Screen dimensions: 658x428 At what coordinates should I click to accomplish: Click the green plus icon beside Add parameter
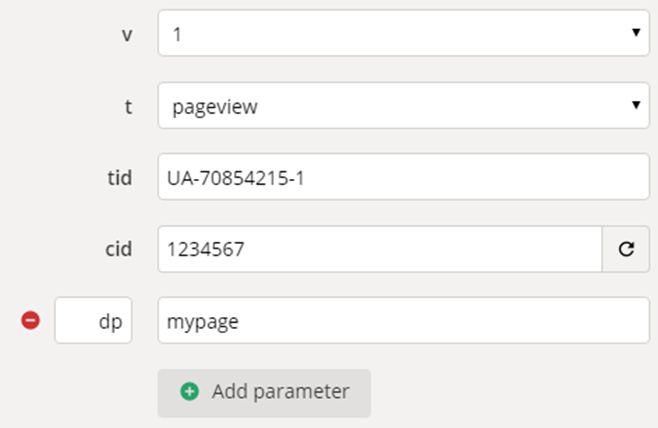tap(190, 392)
